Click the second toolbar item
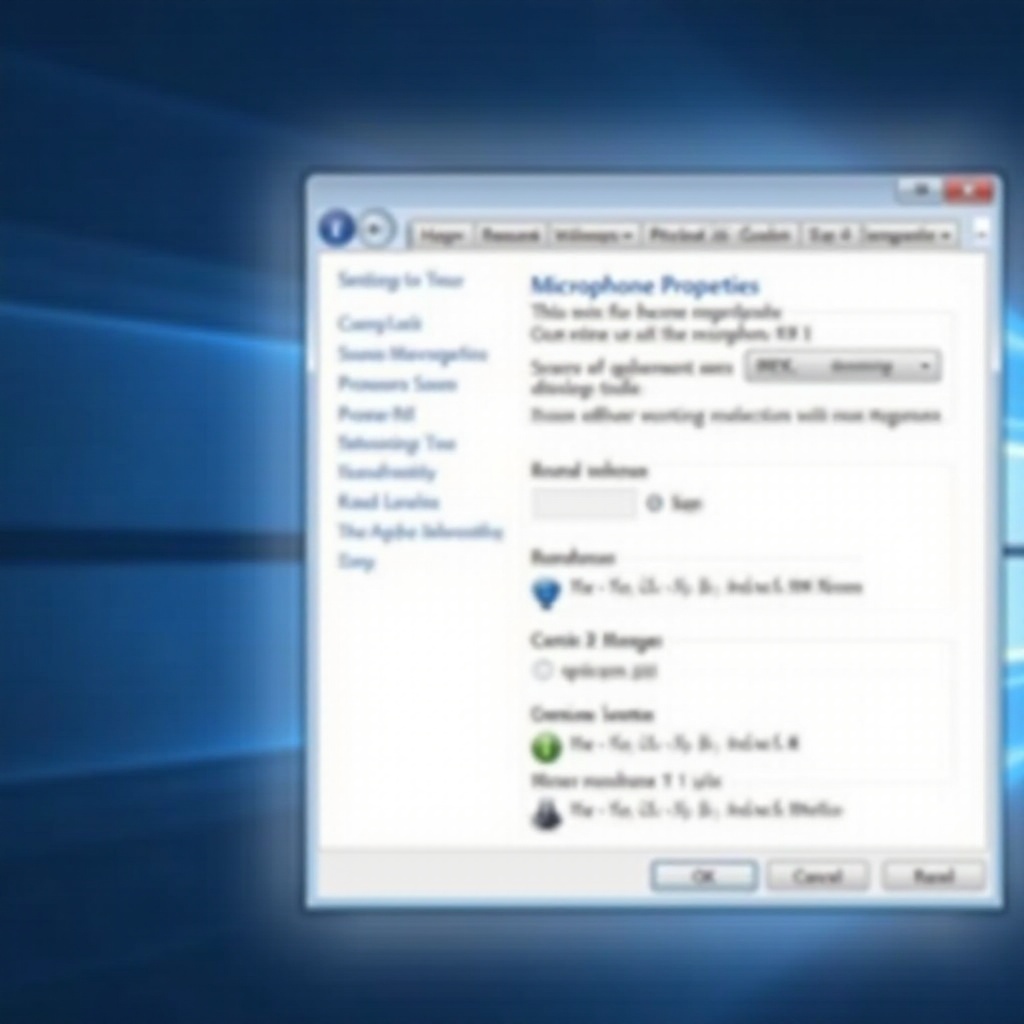Screen dimensions: 1024x1024 coord(509,235)
